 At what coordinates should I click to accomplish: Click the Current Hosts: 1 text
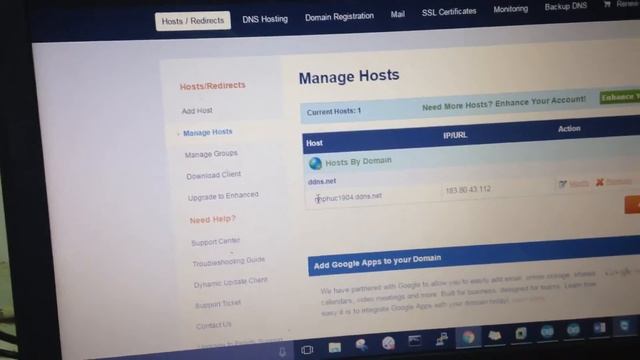tap(334, 111)
